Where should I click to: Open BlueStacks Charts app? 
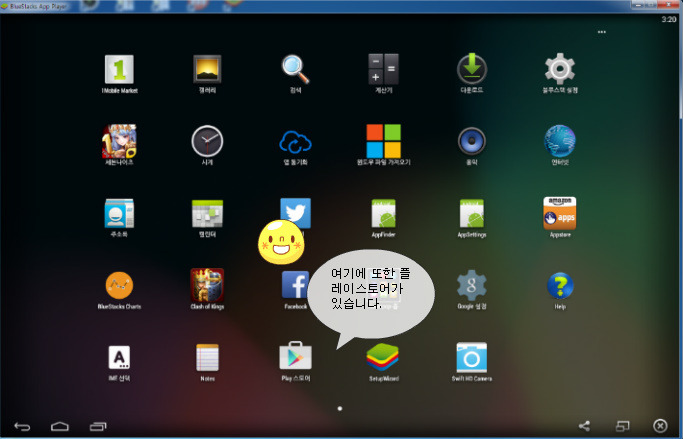(x=119, y=285)
